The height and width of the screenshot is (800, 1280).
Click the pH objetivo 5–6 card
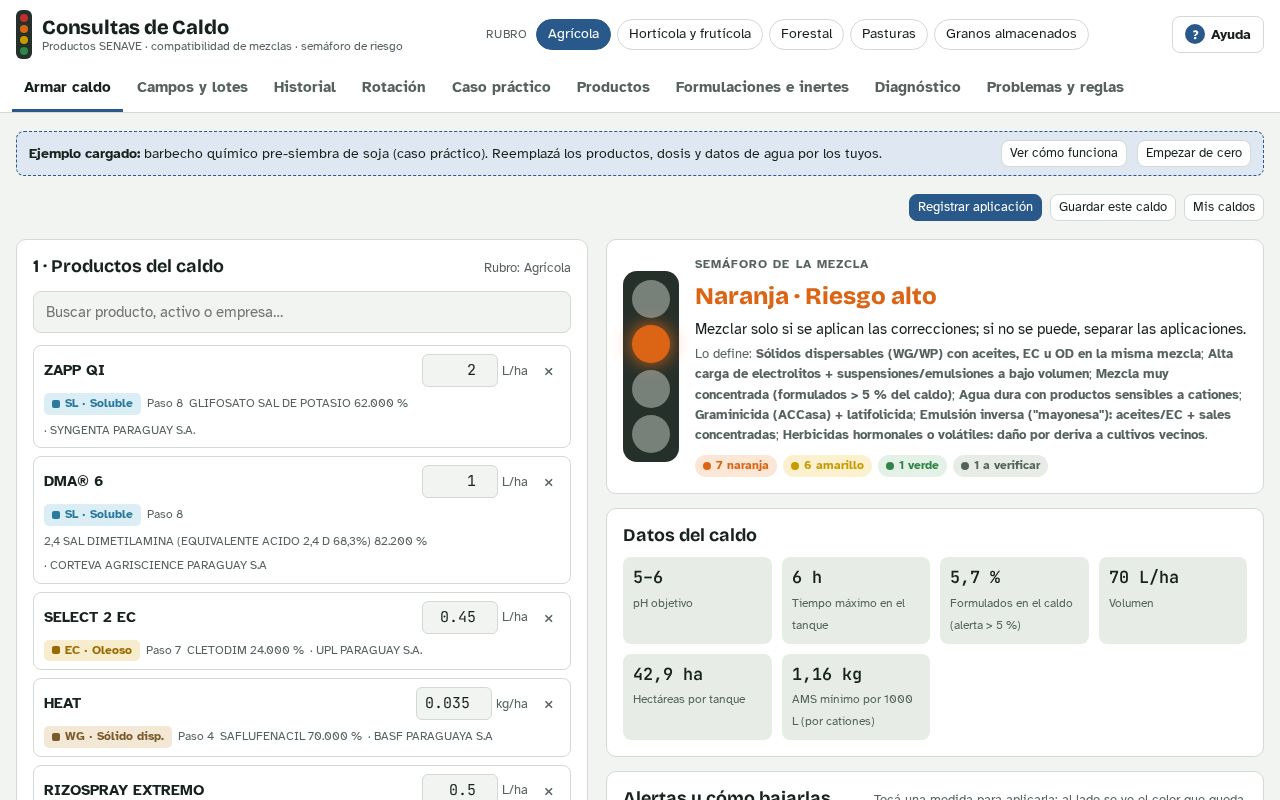pyautogui.click(x=697, y=600)
